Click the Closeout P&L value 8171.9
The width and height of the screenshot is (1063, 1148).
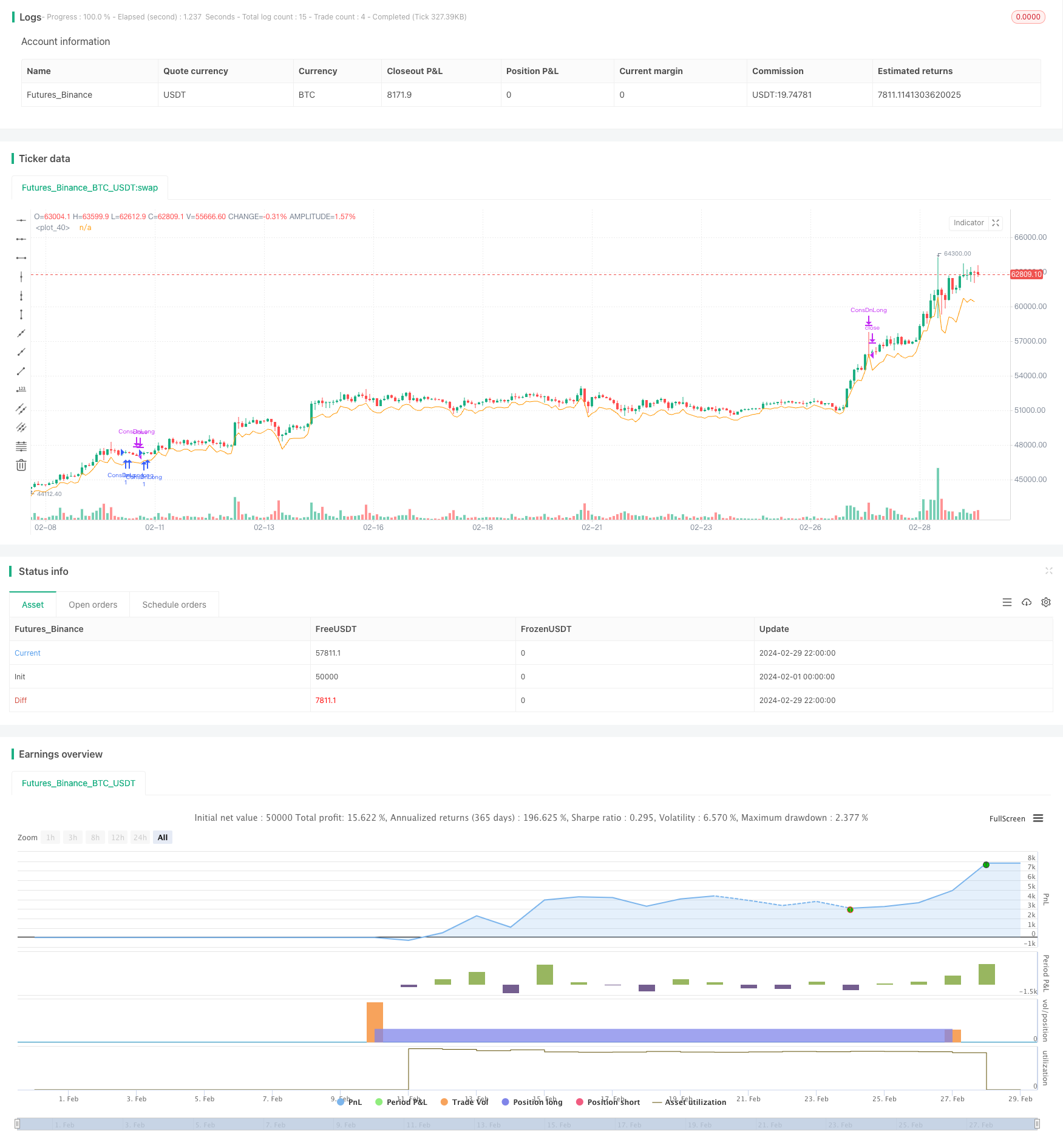(x=399, y=95)
